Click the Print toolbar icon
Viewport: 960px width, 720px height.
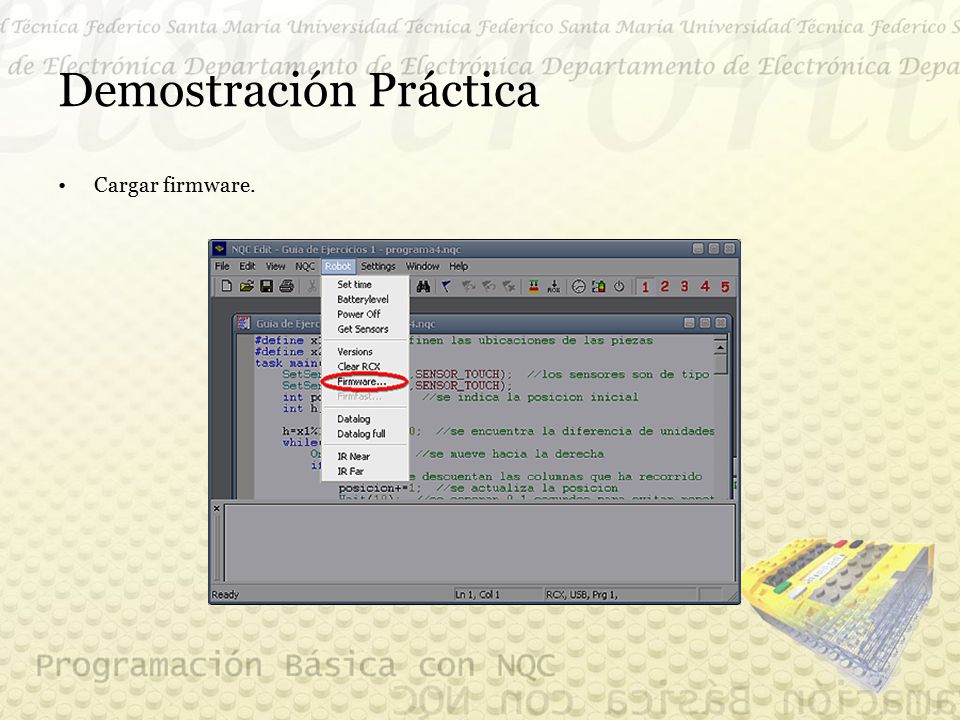pyautogui.click(x=287, y=286)
